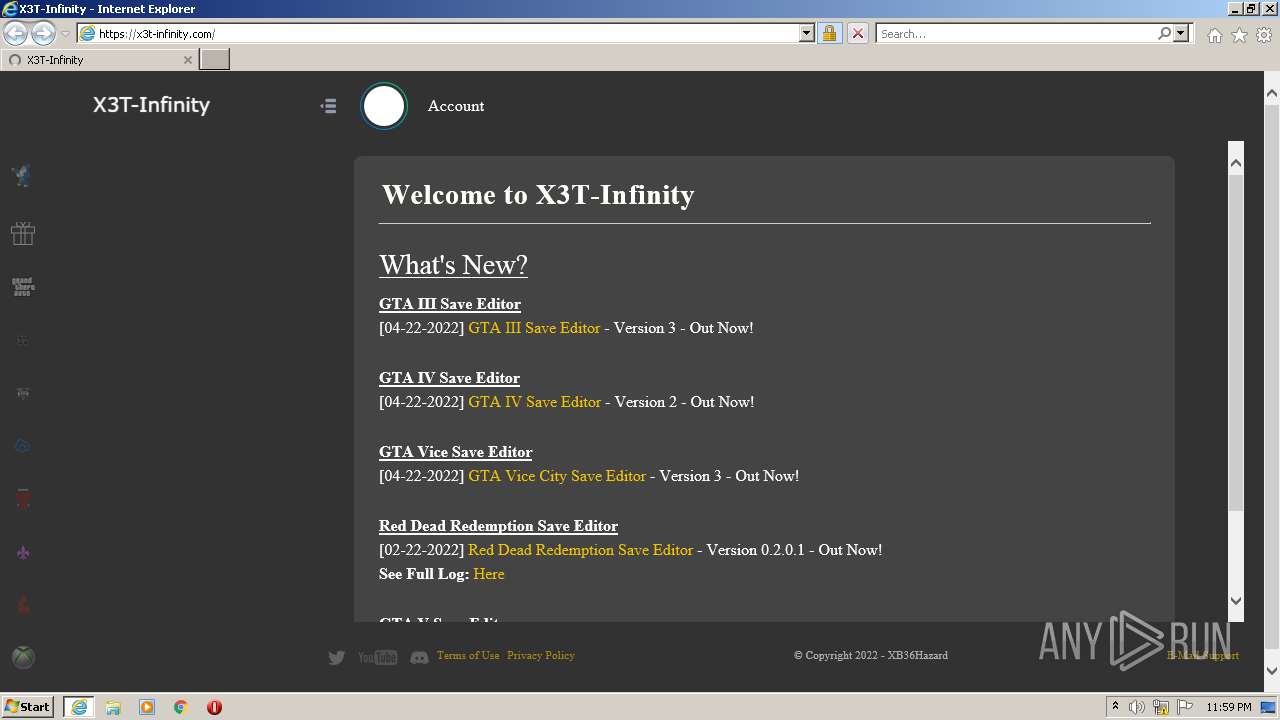Image resolution: width=1280 pixels, height=720 pixels.
Task: Click the Action Center flag tray icon
Action: (1185, 707)
